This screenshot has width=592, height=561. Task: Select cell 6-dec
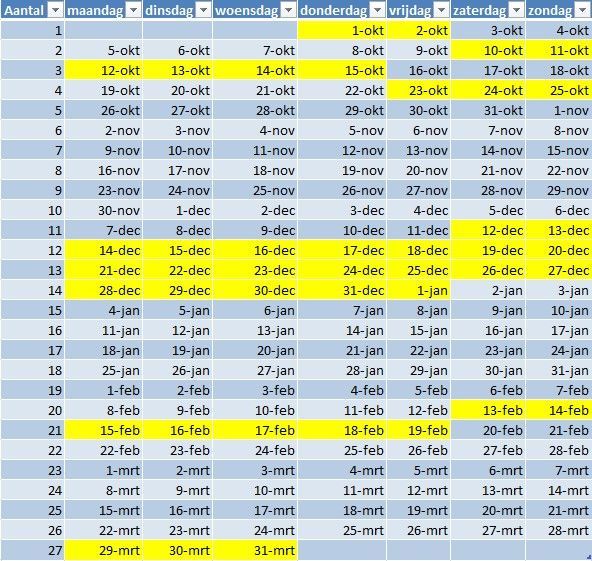click(559, 210)
